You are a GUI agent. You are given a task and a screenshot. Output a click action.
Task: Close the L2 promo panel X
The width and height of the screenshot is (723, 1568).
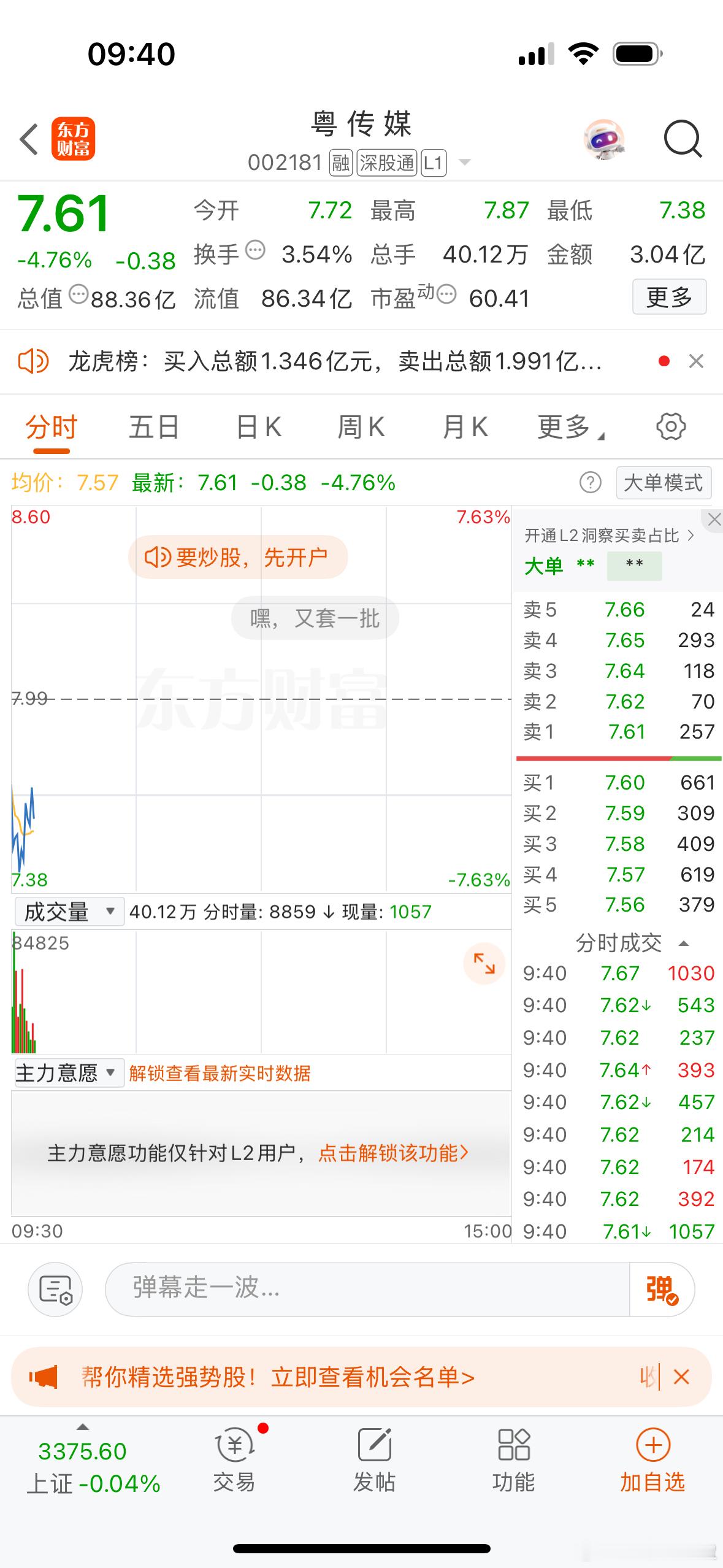tap(714, 520)
